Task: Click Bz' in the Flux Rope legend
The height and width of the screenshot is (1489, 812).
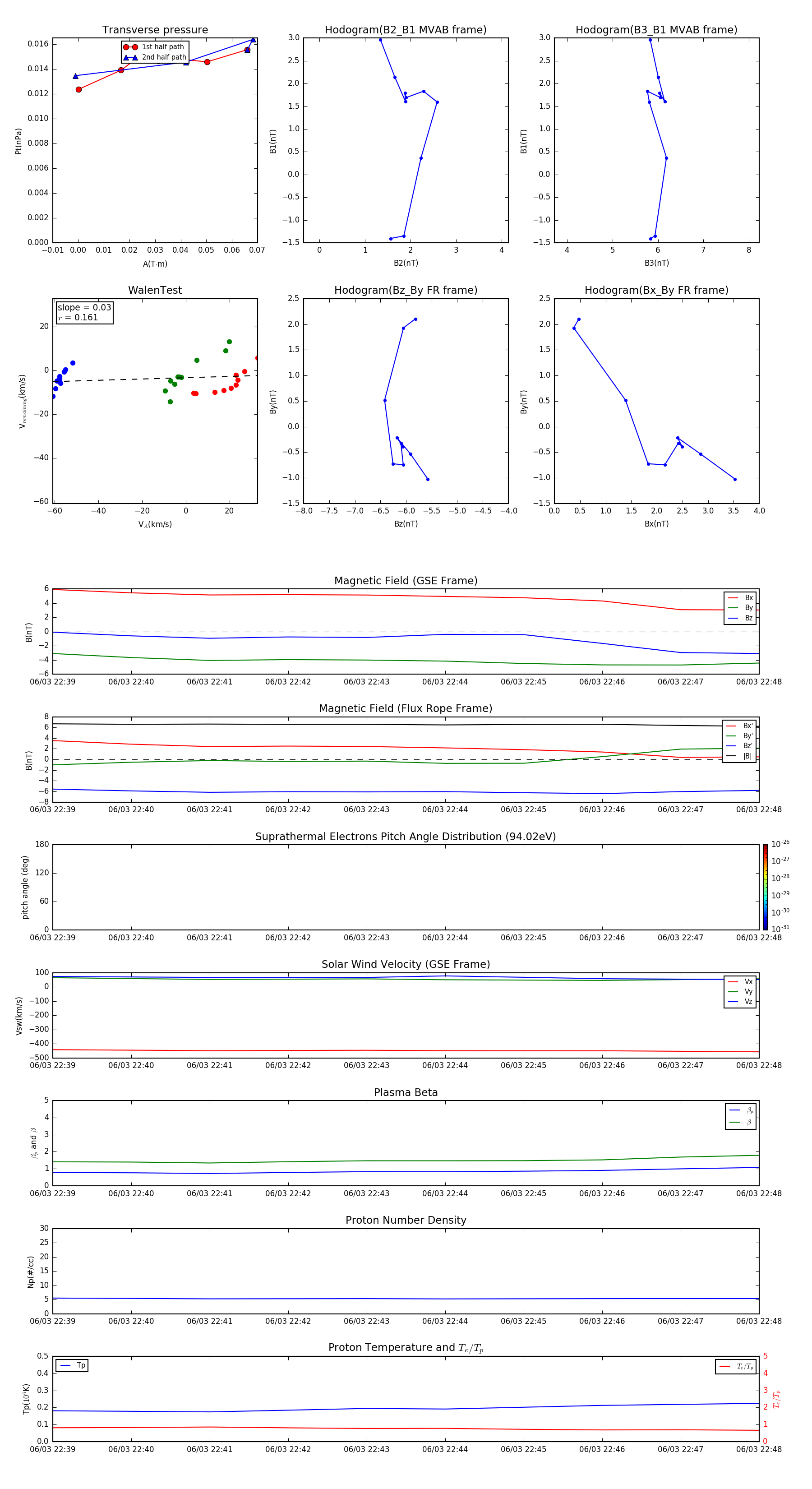Action: coord(739,746)
